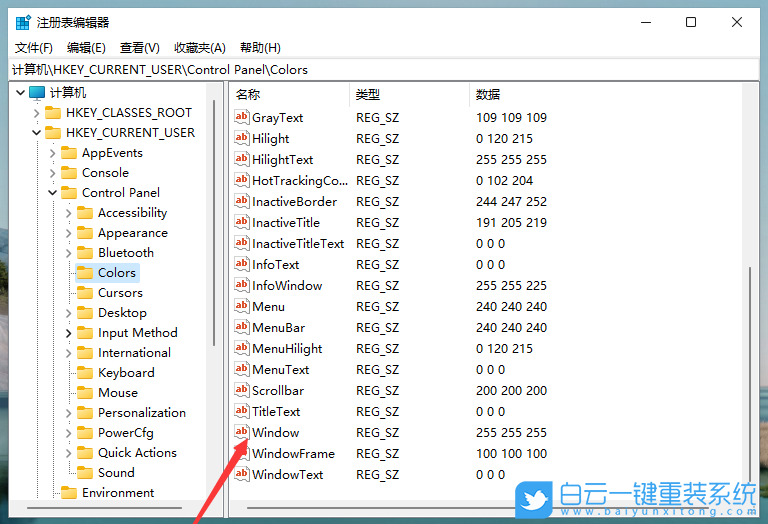Click the HotTrackingColor value ab icon
Viewport: 768px width, 524px height.
click(x=241, y=180)
